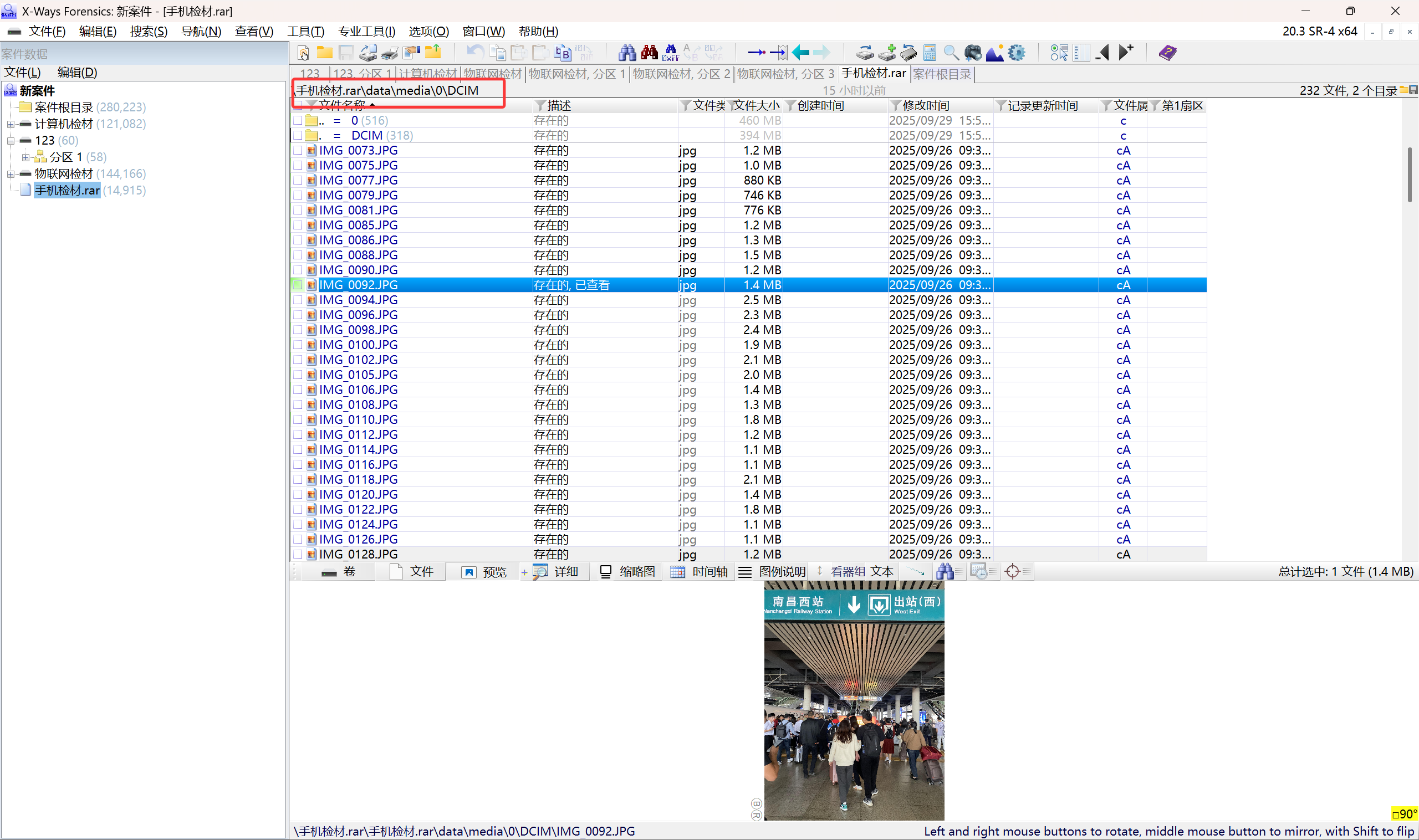1419x840 pixels.
Task: Expand the 物联网检材 tree node
Action: tap(11, 174)
